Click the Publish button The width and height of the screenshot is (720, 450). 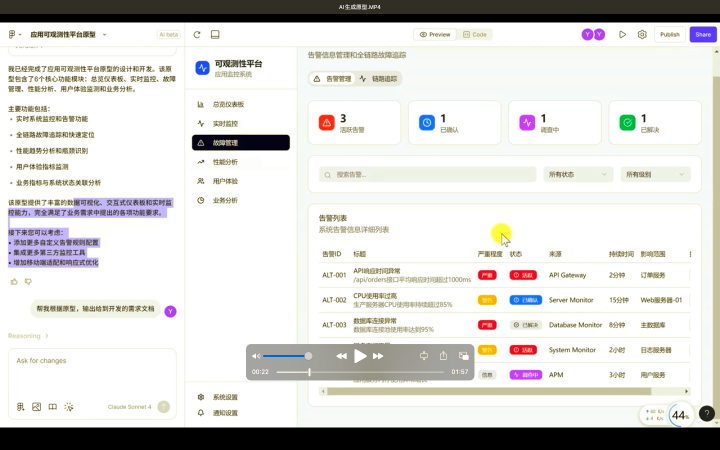(669, 34)
